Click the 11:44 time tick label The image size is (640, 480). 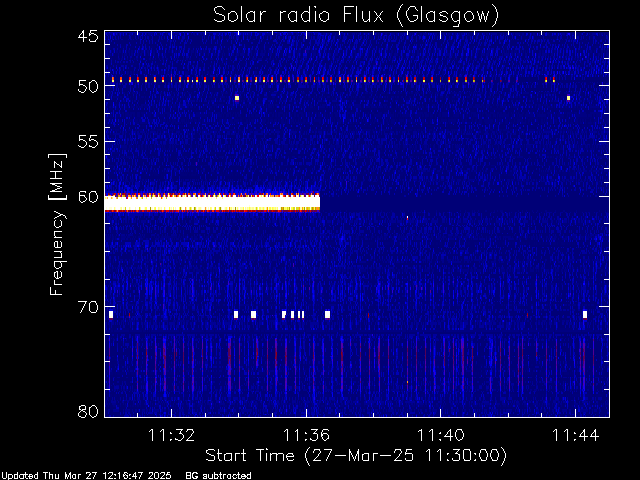576,435
